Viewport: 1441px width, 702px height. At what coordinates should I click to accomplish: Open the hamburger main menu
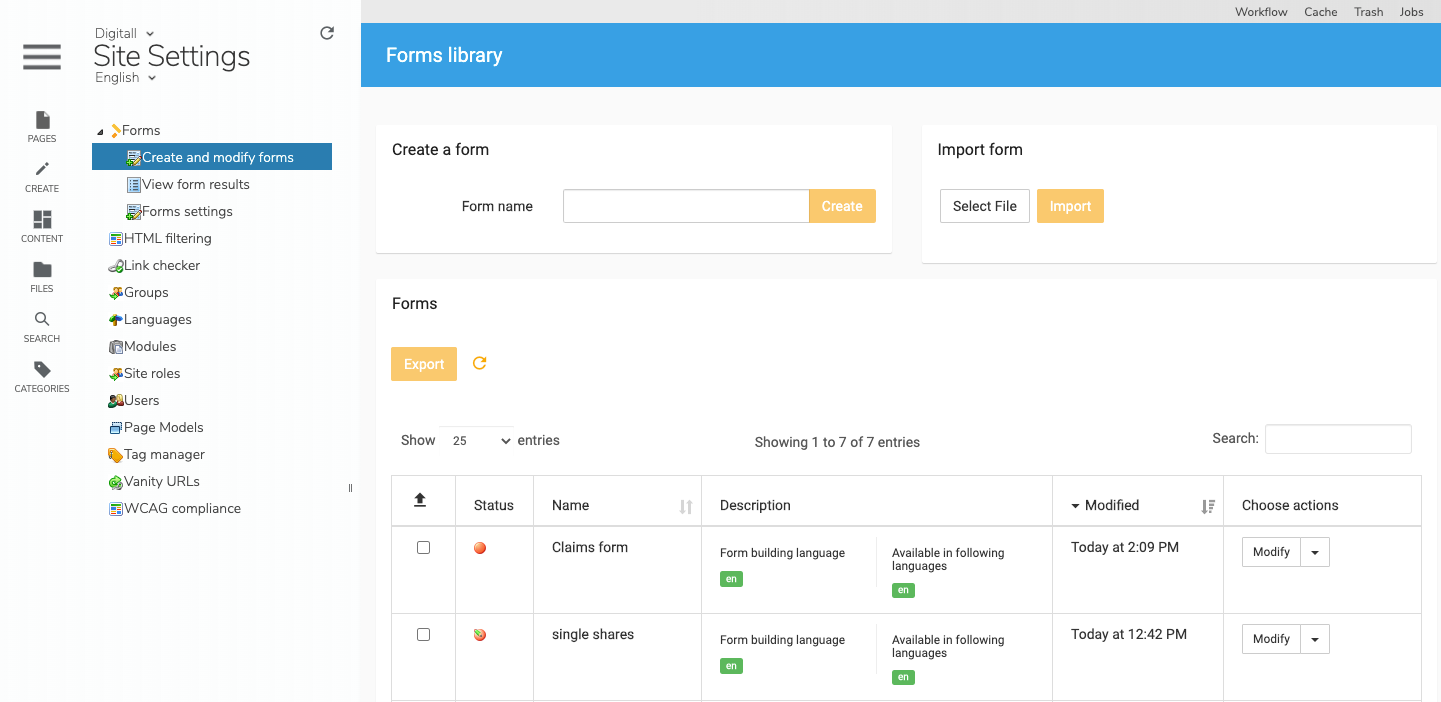coord(42,57)
